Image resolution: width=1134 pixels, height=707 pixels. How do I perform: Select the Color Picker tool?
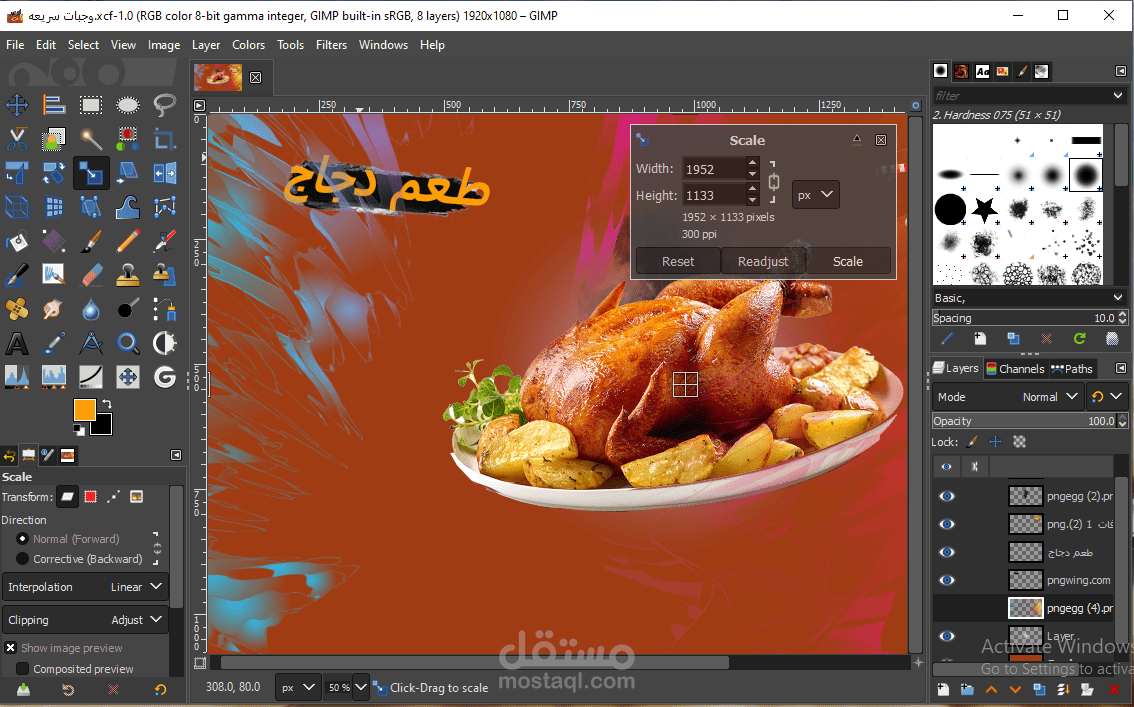click(54, 343)
